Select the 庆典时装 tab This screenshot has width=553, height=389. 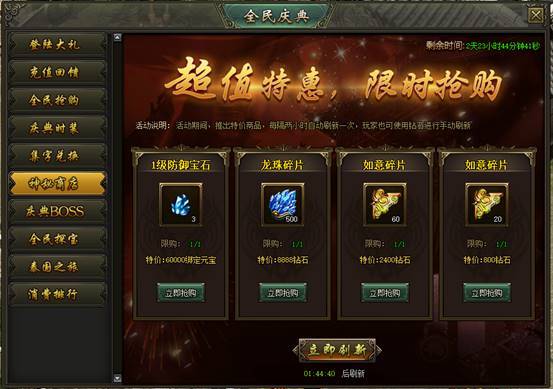56,128
